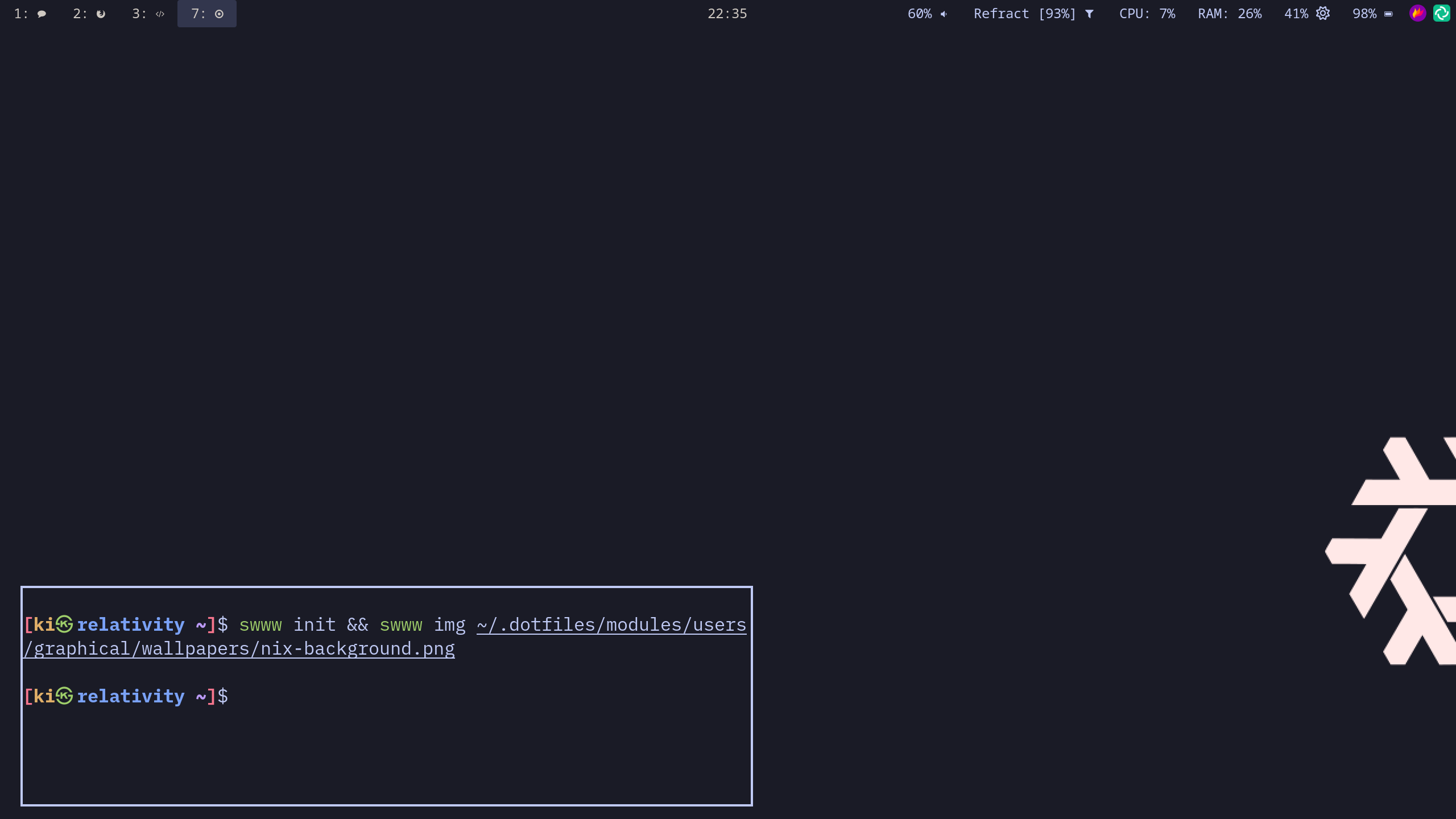
Task: Open the flame tray icon
Action: coord(1417,13)
